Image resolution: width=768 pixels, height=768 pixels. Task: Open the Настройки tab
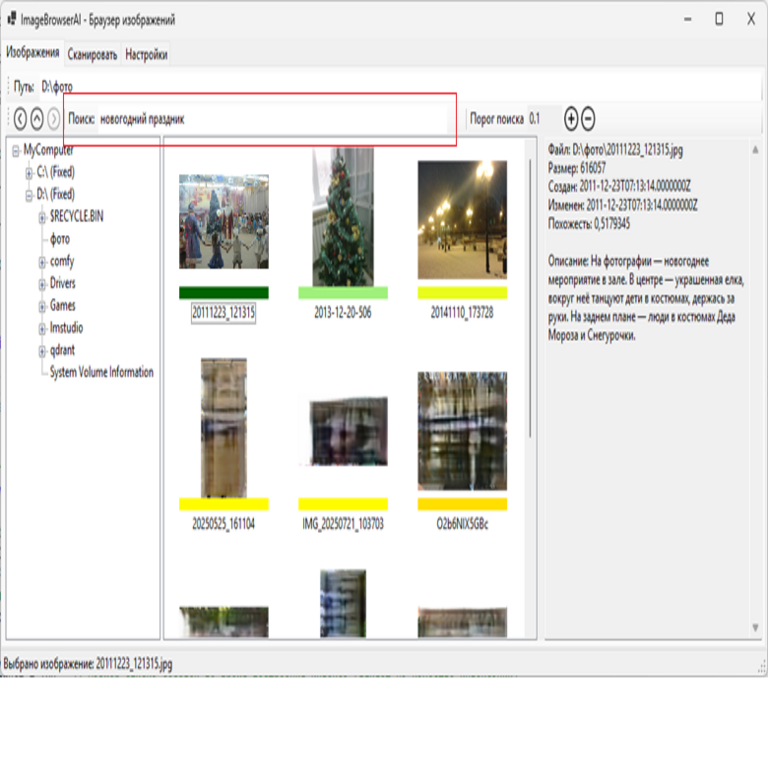tap(146, 55)
